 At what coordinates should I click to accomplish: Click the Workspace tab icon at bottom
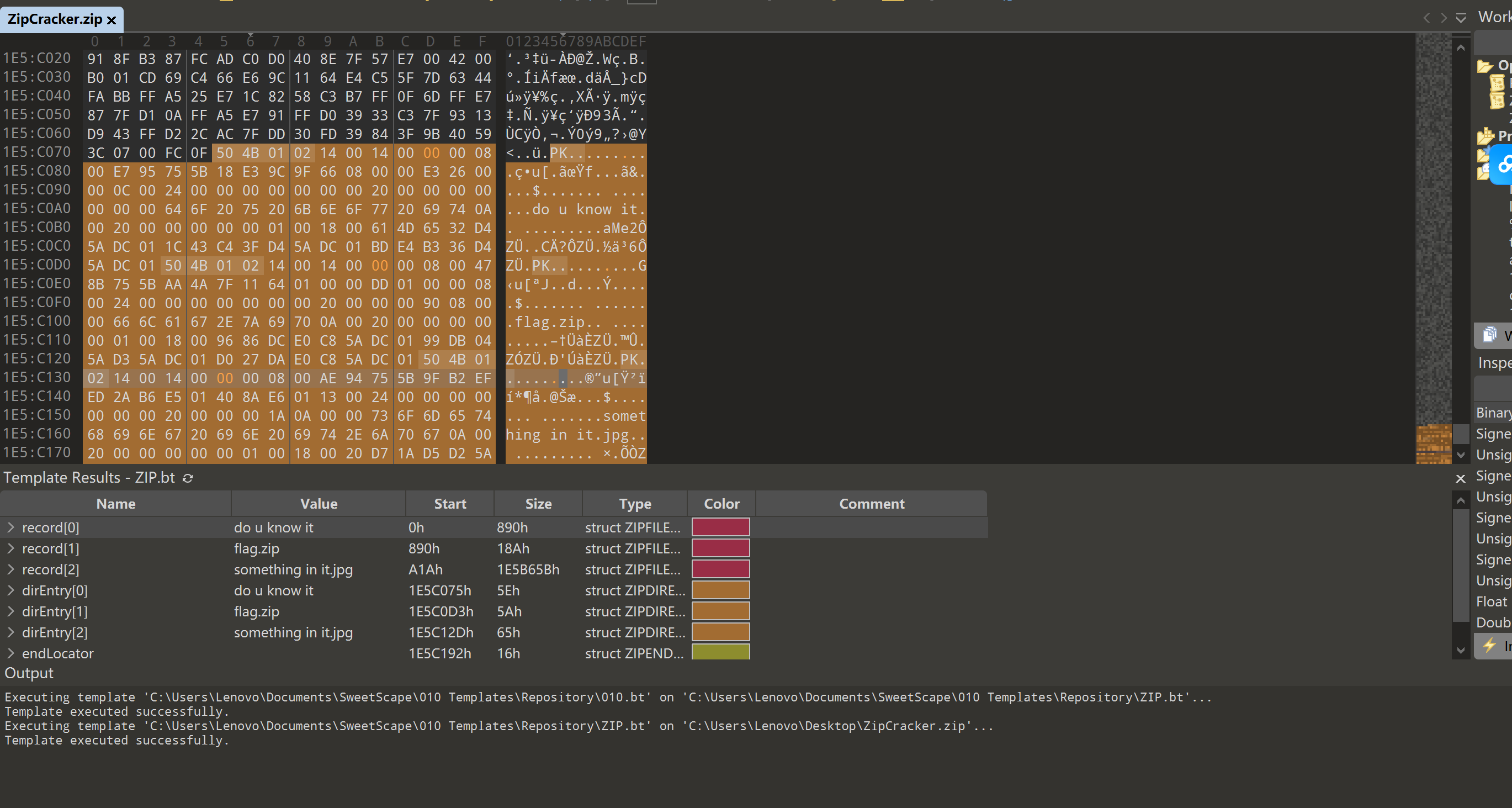pyautogui.click(x=1490, y=335)
